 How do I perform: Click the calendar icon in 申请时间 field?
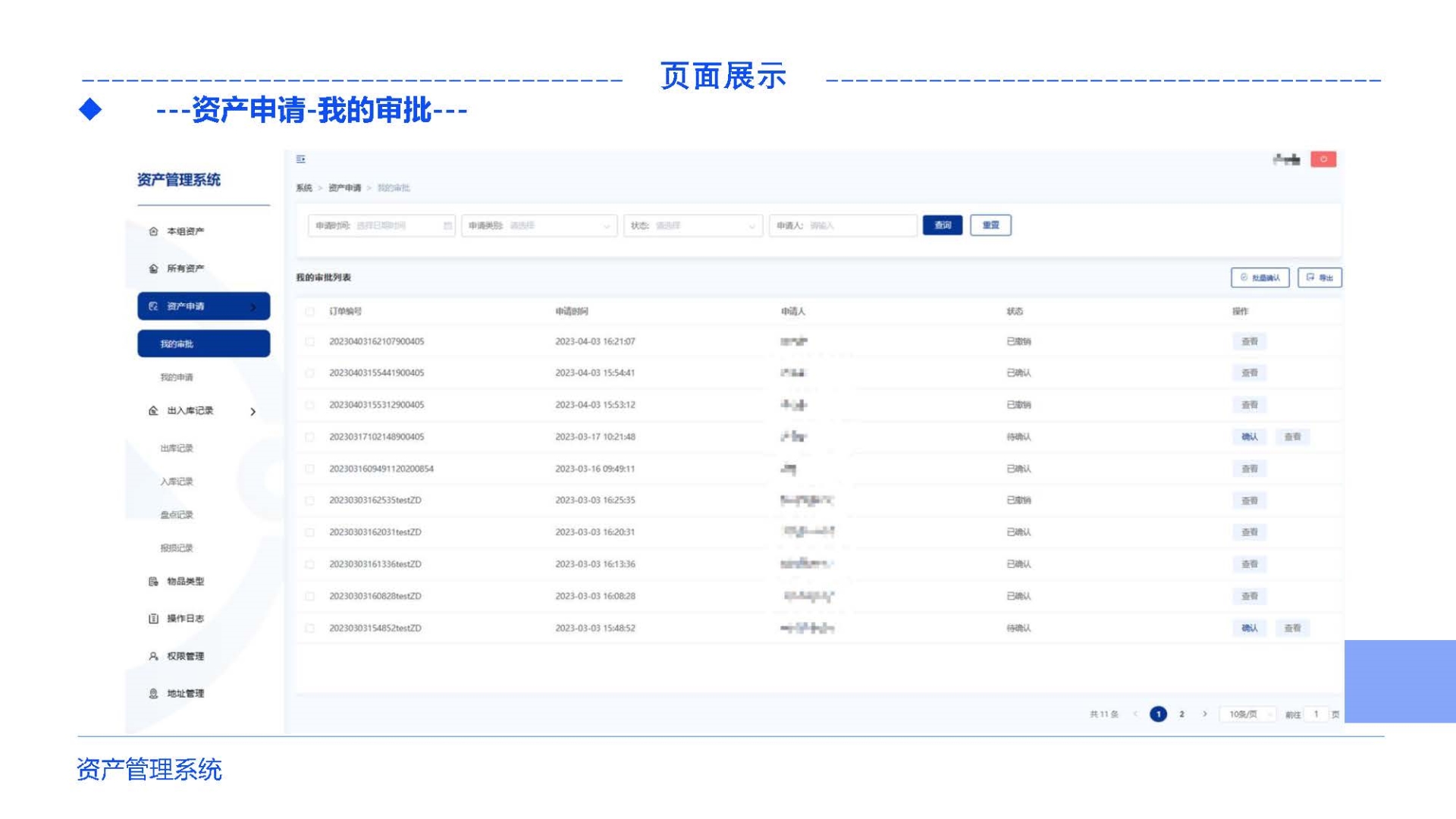tap(447, 226)
